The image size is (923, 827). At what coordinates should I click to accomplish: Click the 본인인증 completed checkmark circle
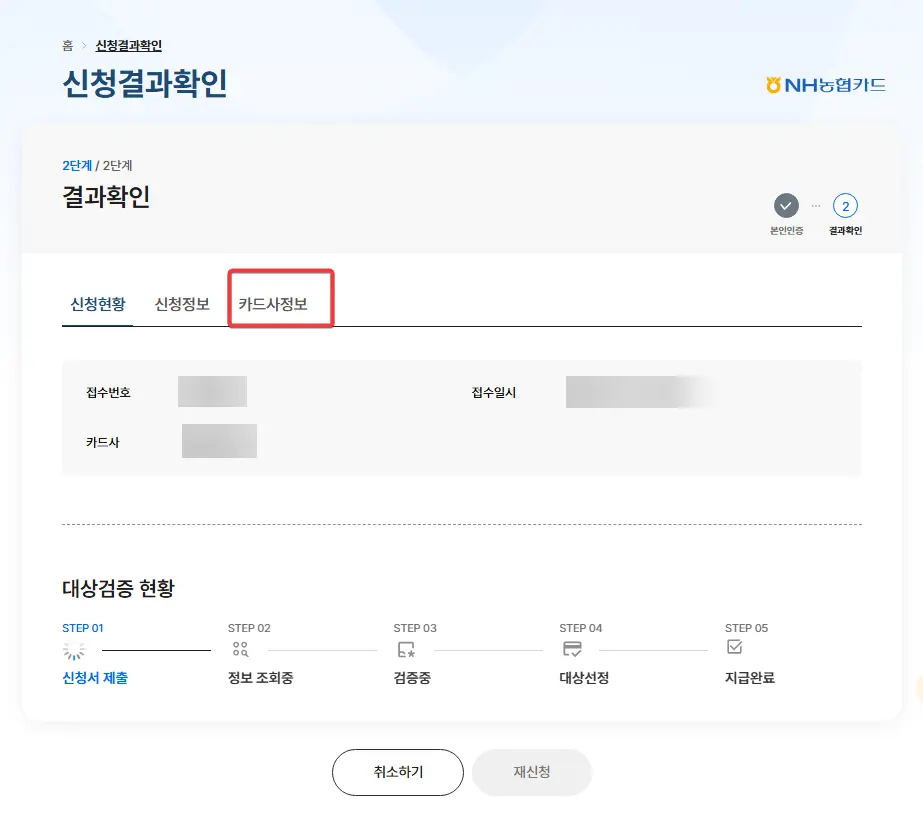[786, 205]
